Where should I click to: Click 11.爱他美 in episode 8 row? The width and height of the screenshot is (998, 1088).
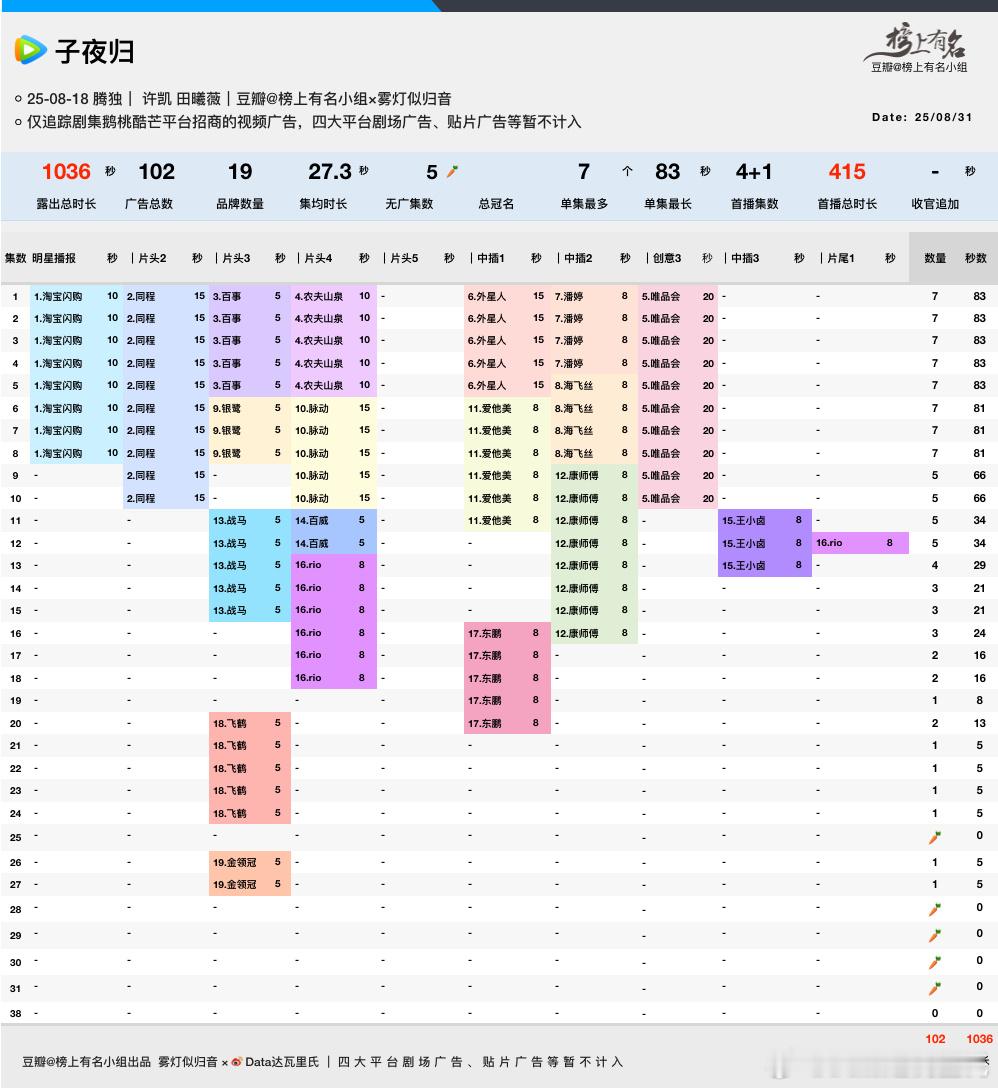point(489,453)
